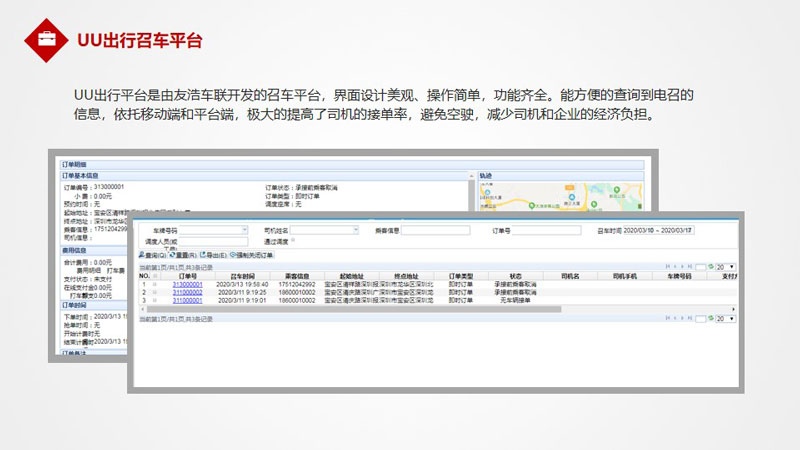This screenshot has width=800, height=450.
Task: Click the 查询(Q) search button
Action: [x=153, y=255]
